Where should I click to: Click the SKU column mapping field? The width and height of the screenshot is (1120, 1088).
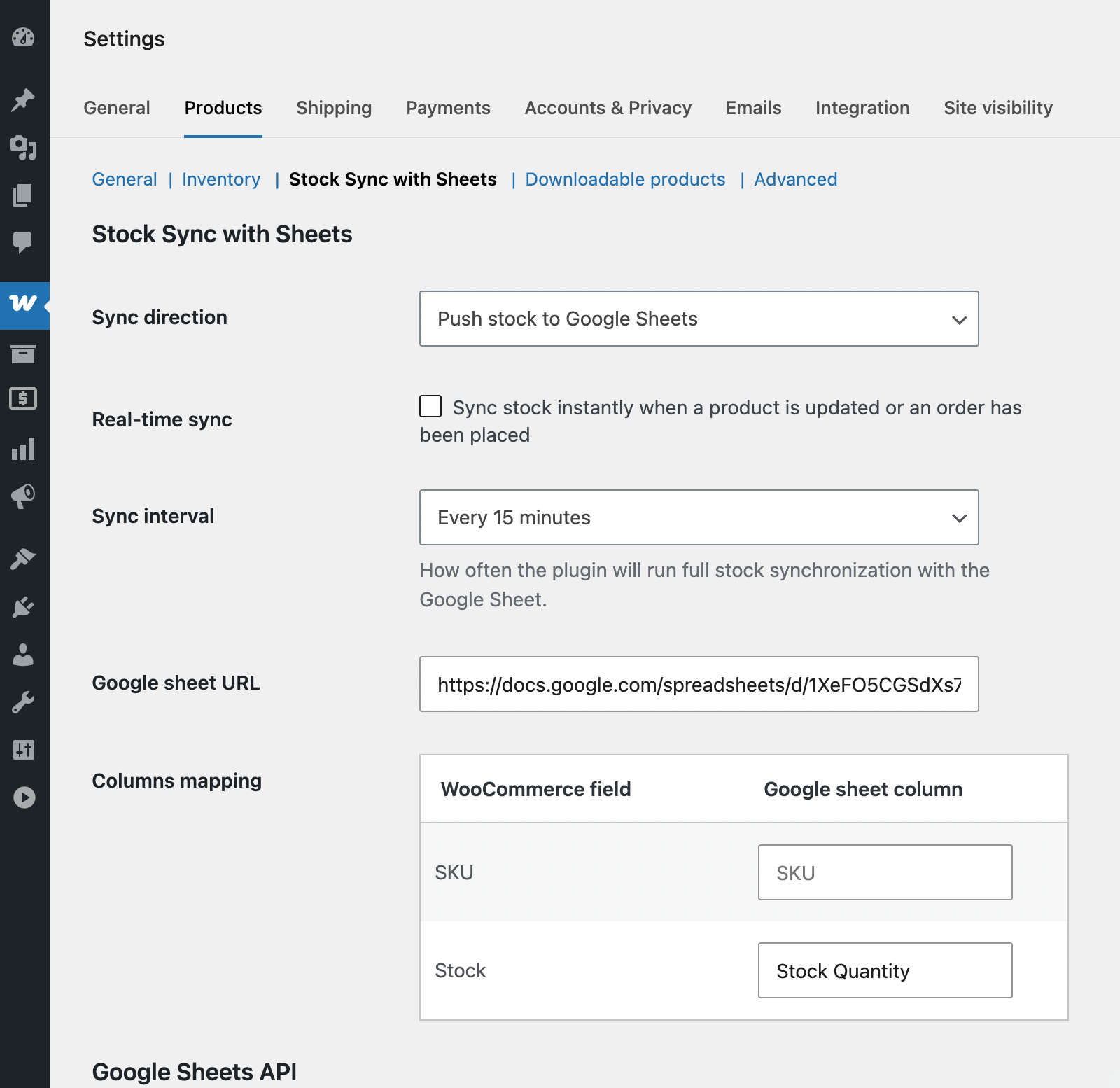tap(885, 872)
